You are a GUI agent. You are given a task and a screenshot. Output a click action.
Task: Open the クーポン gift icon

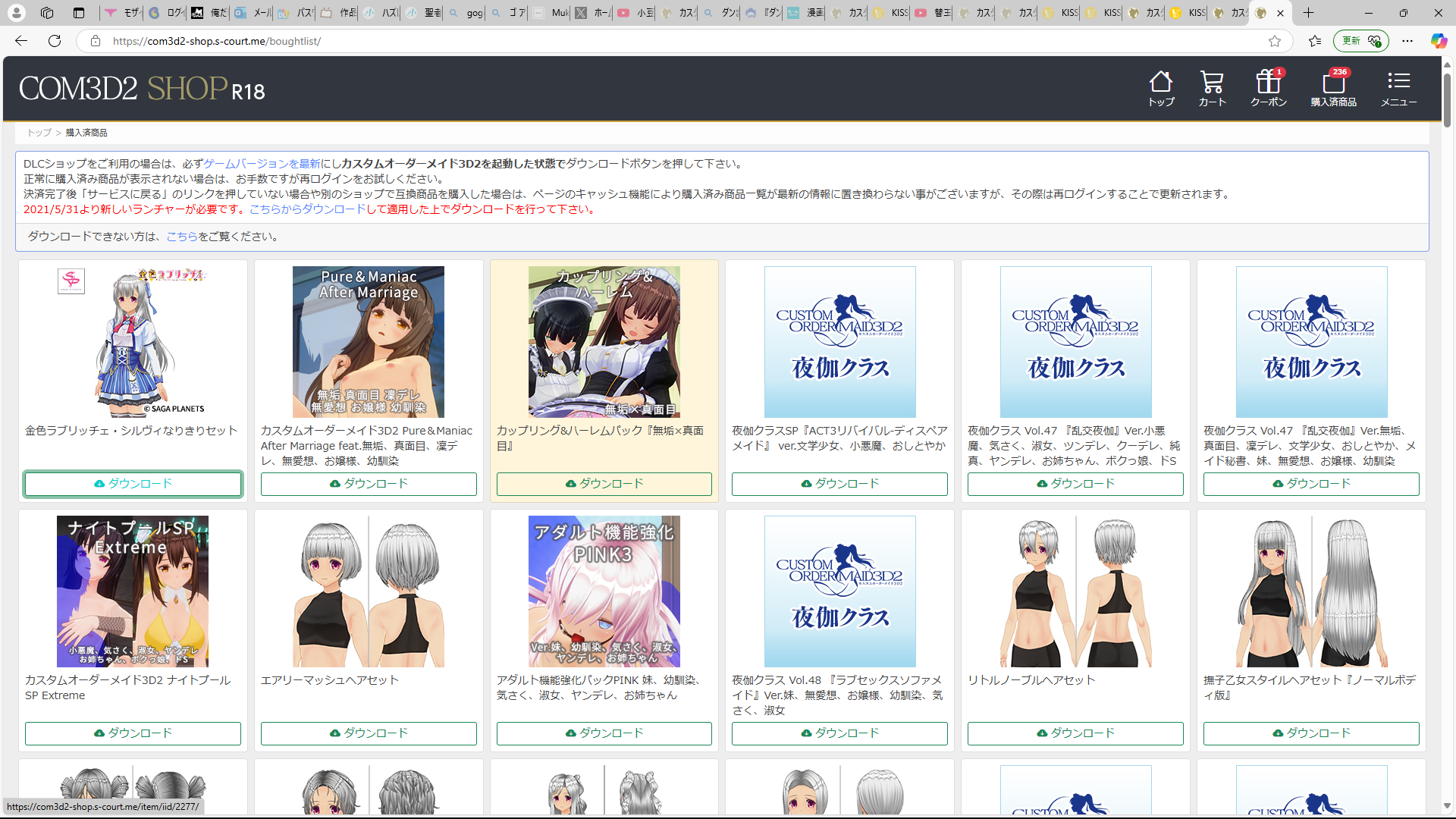pos(1269,88)
